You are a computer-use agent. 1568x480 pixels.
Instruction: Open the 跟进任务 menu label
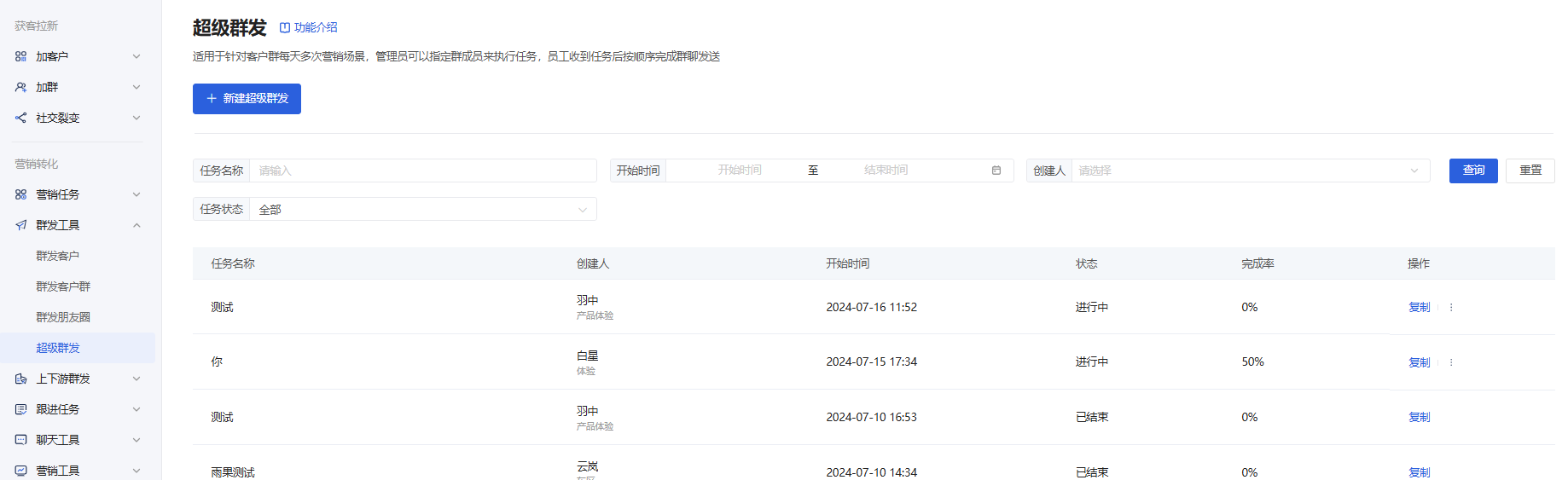pyautogui.click(x=57, y=409)
